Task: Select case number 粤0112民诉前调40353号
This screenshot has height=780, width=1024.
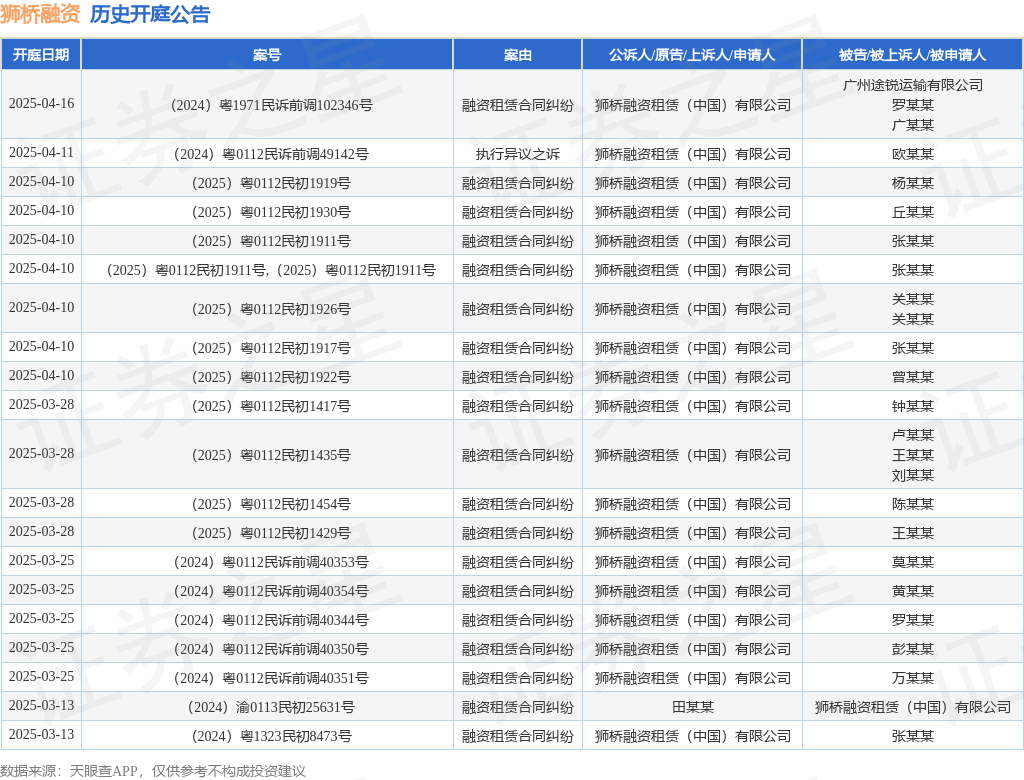Action: (271, 562)
